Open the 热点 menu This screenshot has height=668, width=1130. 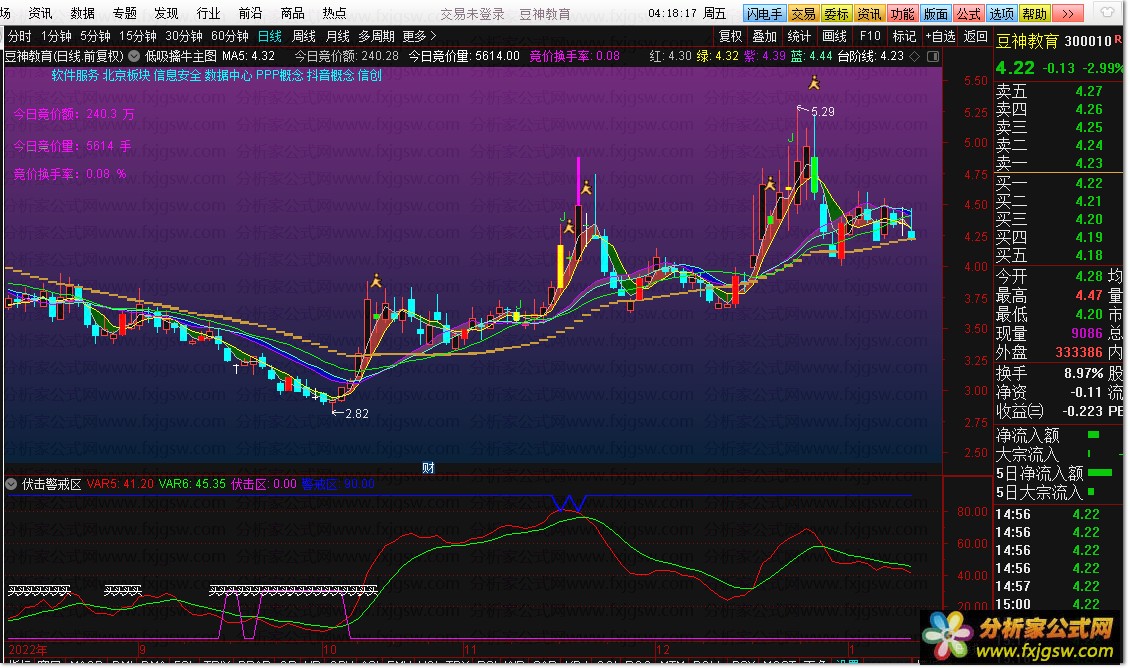tap(334, 13)
